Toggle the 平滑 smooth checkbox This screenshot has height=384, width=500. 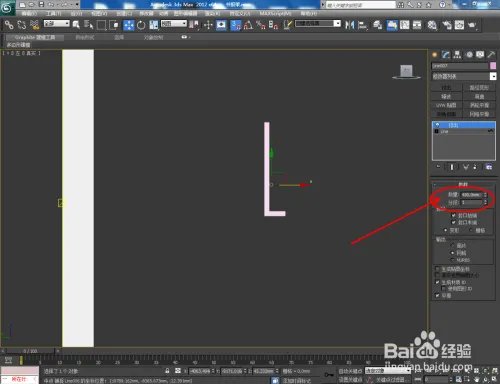pos(437,295)
